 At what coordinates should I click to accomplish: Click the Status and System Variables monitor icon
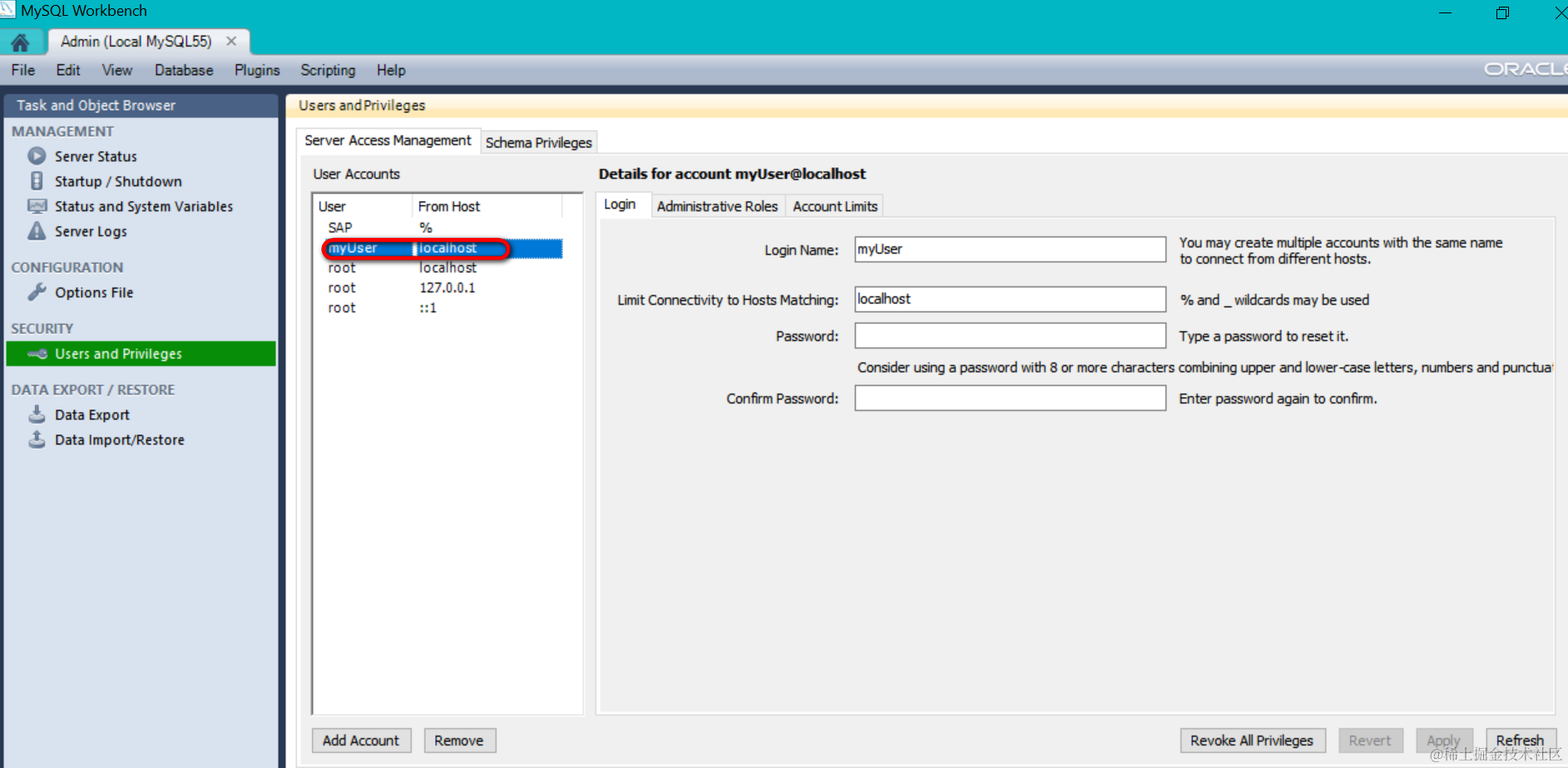pyautogui.click(x=37, y=206)
